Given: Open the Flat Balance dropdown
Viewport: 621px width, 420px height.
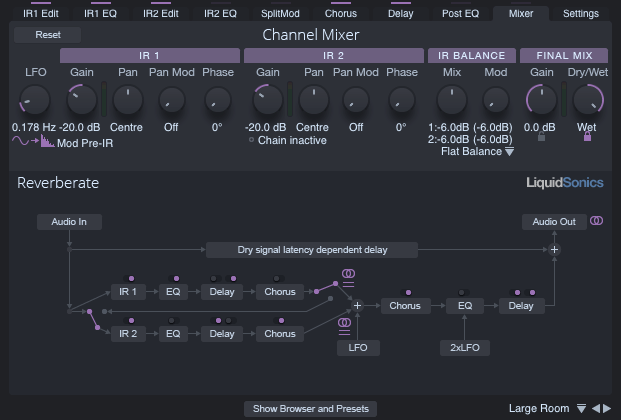Looking at the screenshot, I should click(477, 151).
